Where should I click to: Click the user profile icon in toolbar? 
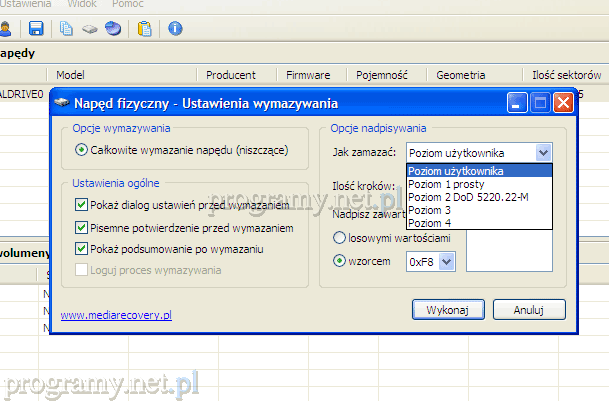(x=5, y=28)
